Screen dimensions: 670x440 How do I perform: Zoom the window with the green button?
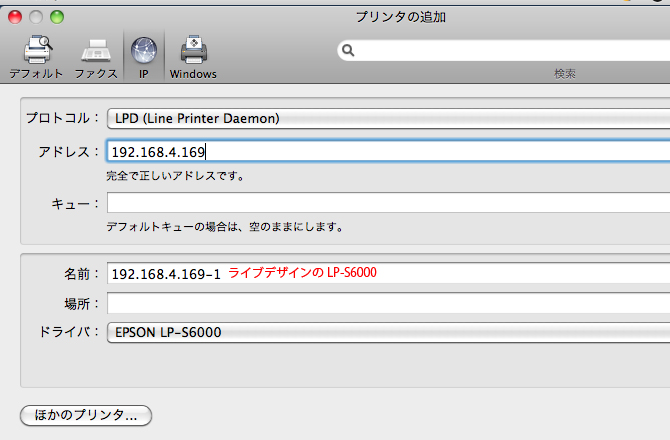[x=57, y=17]
